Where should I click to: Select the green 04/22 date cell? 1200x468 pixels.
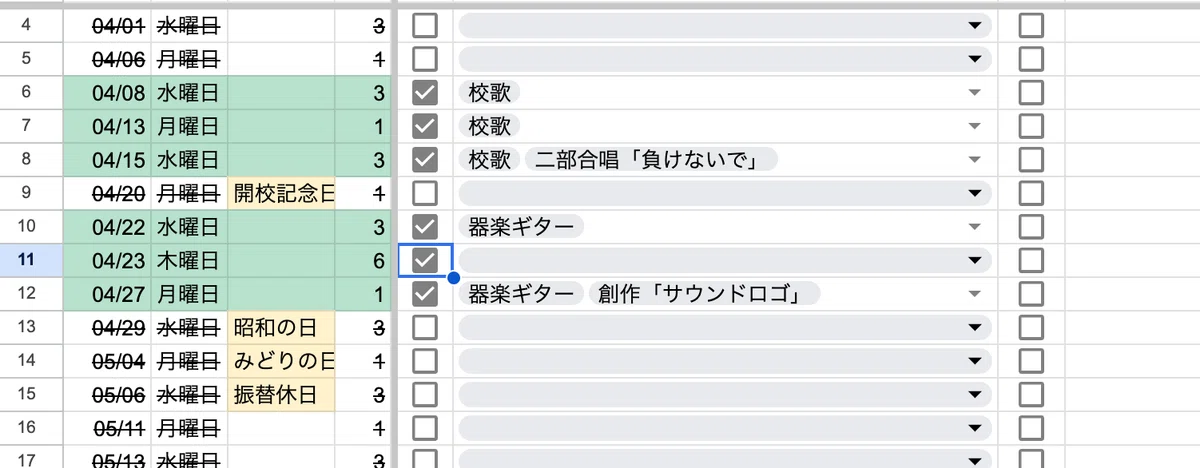click(107, 227)
